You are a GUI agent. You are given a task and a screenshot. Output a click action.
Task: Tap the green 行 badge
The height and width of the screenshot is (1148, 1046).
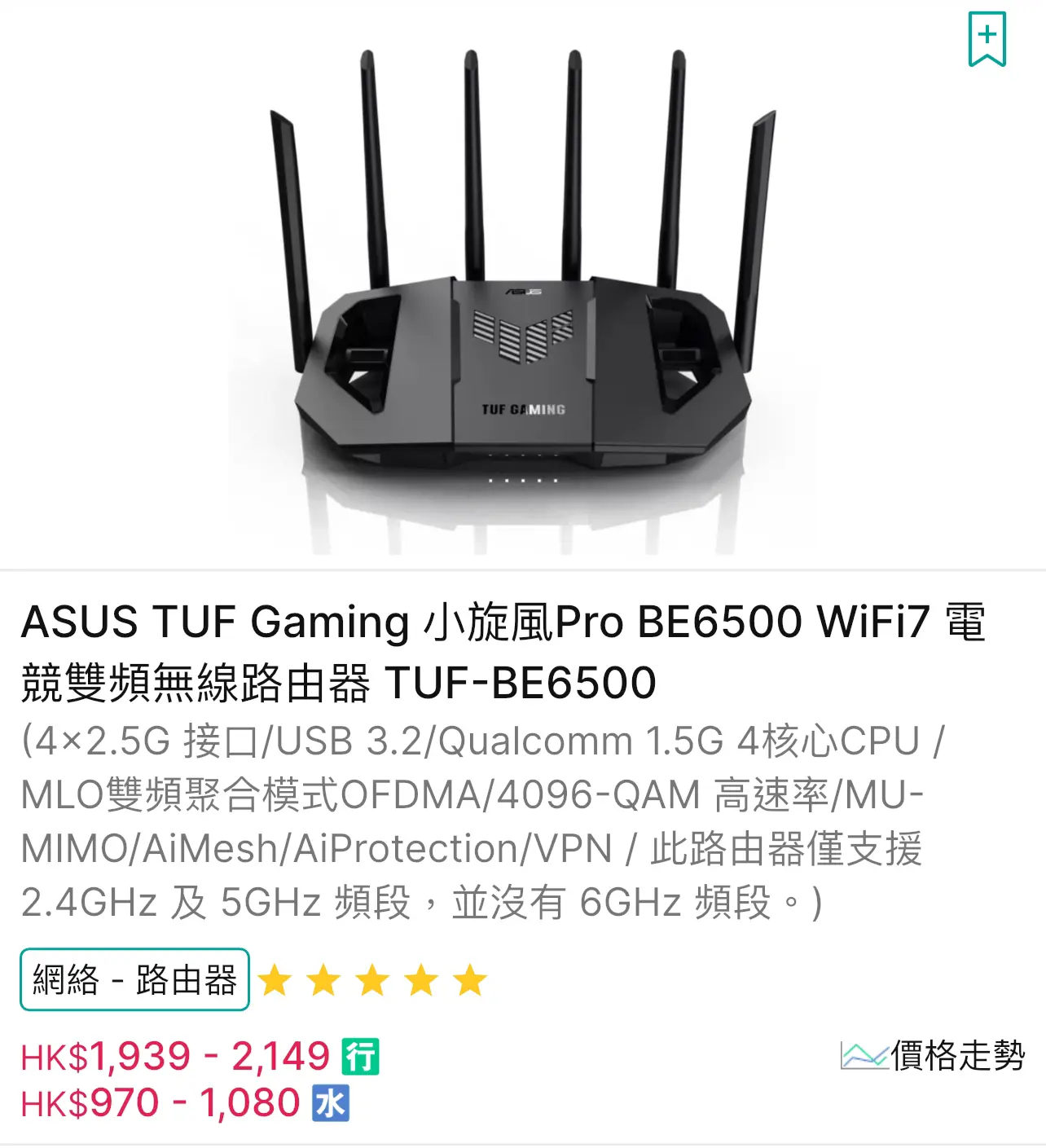point(360,1057)
